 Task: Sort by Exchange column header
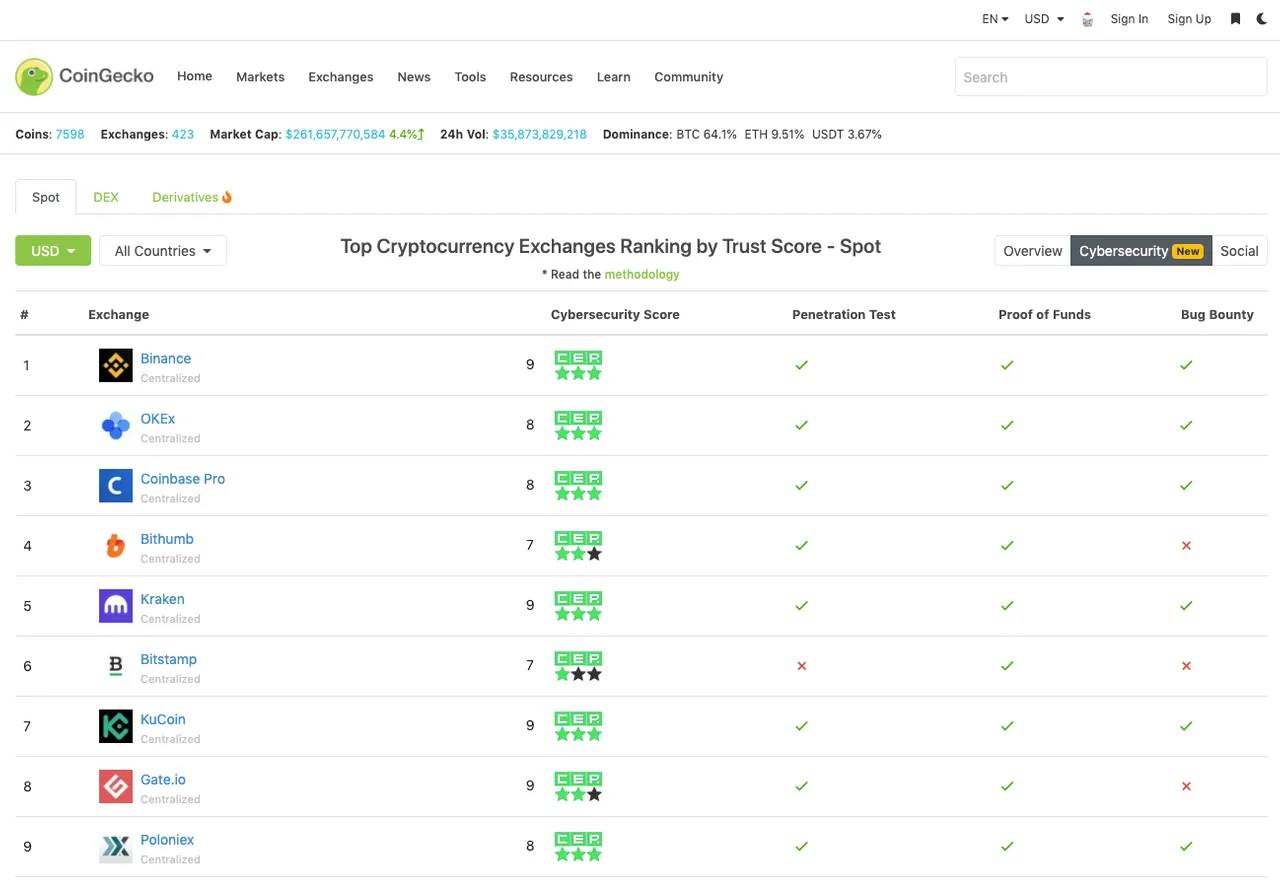pyautogui.click(x=118, y=314)
